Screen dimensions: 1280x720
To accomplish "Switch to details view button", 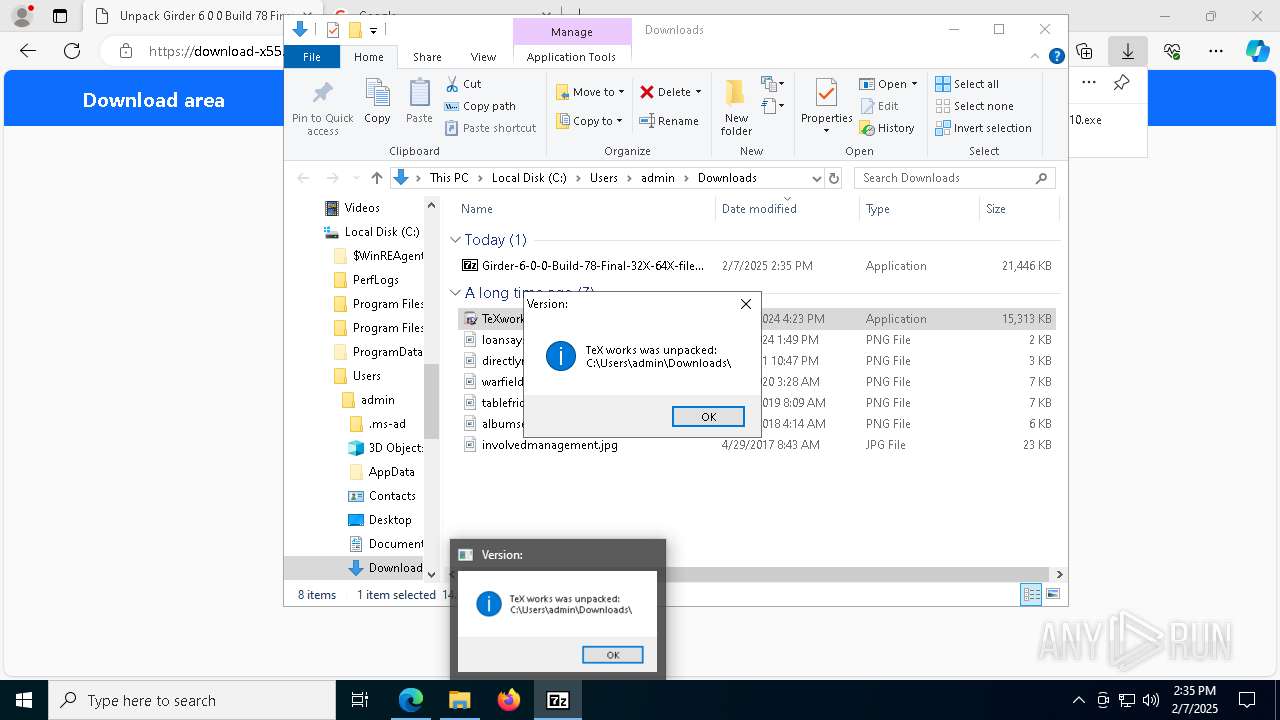I will [x=1031, y=595].
